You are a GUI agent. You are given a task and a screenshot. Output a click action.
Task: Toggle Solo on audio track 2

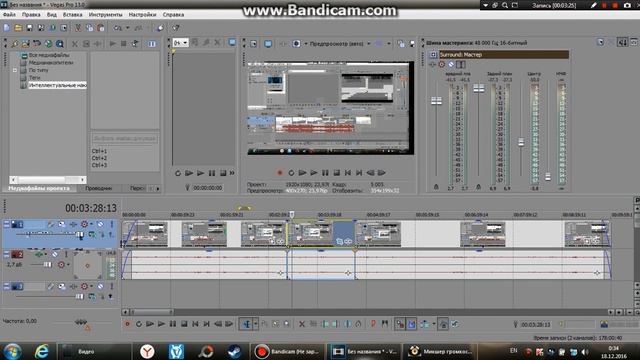pyautogui.click(x=66, y=254)
